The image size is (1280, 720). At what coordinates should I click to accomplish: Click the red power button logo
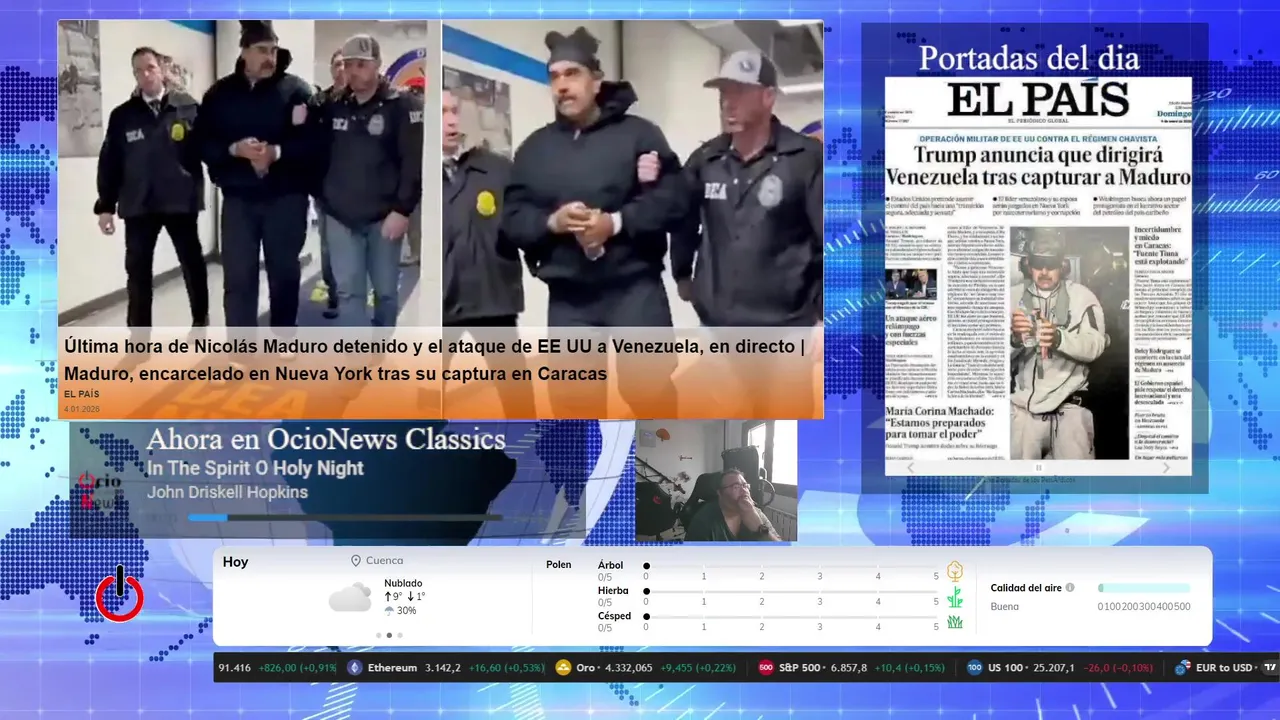[120, 594]
